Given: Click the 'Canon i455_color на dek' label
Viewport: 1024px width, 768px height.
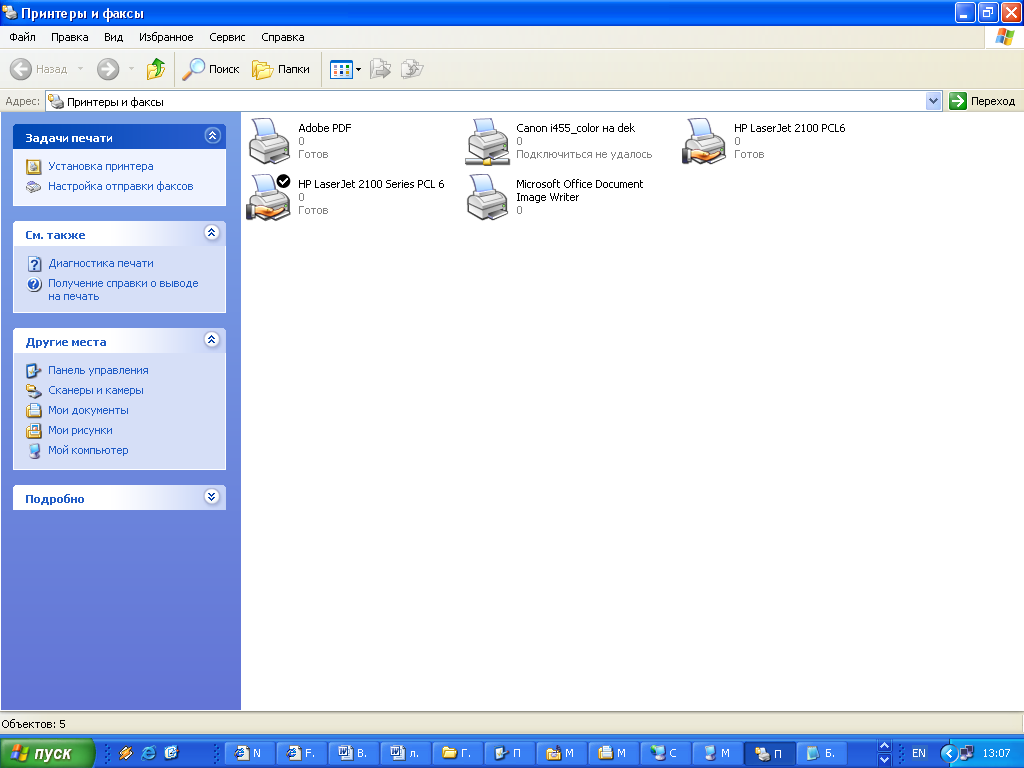Looking at the screenshot, I should click(575, 128).
